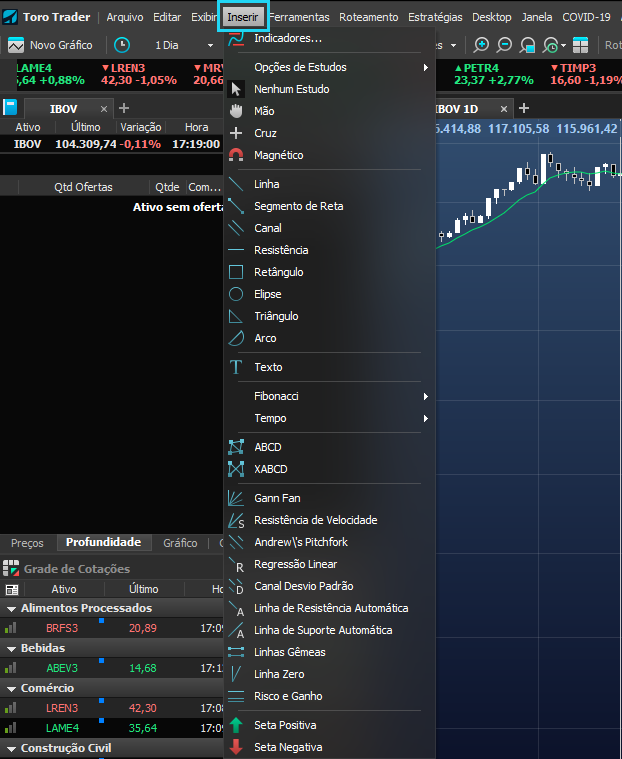Pick the Elipse drawing tool
Viewport: 622px width, 759px height.
[329, 294]
